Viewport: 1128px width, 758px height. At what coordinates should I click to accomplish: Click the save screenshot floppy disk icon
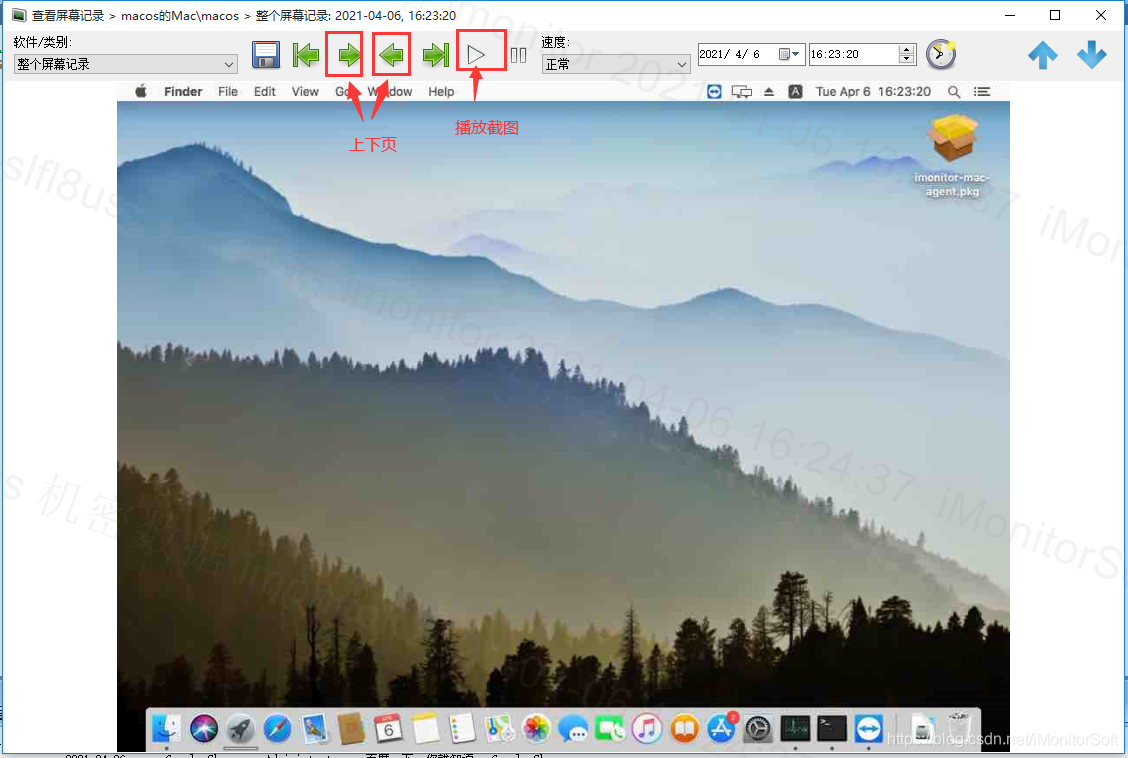pyautogui.click(x=265, y=55)
